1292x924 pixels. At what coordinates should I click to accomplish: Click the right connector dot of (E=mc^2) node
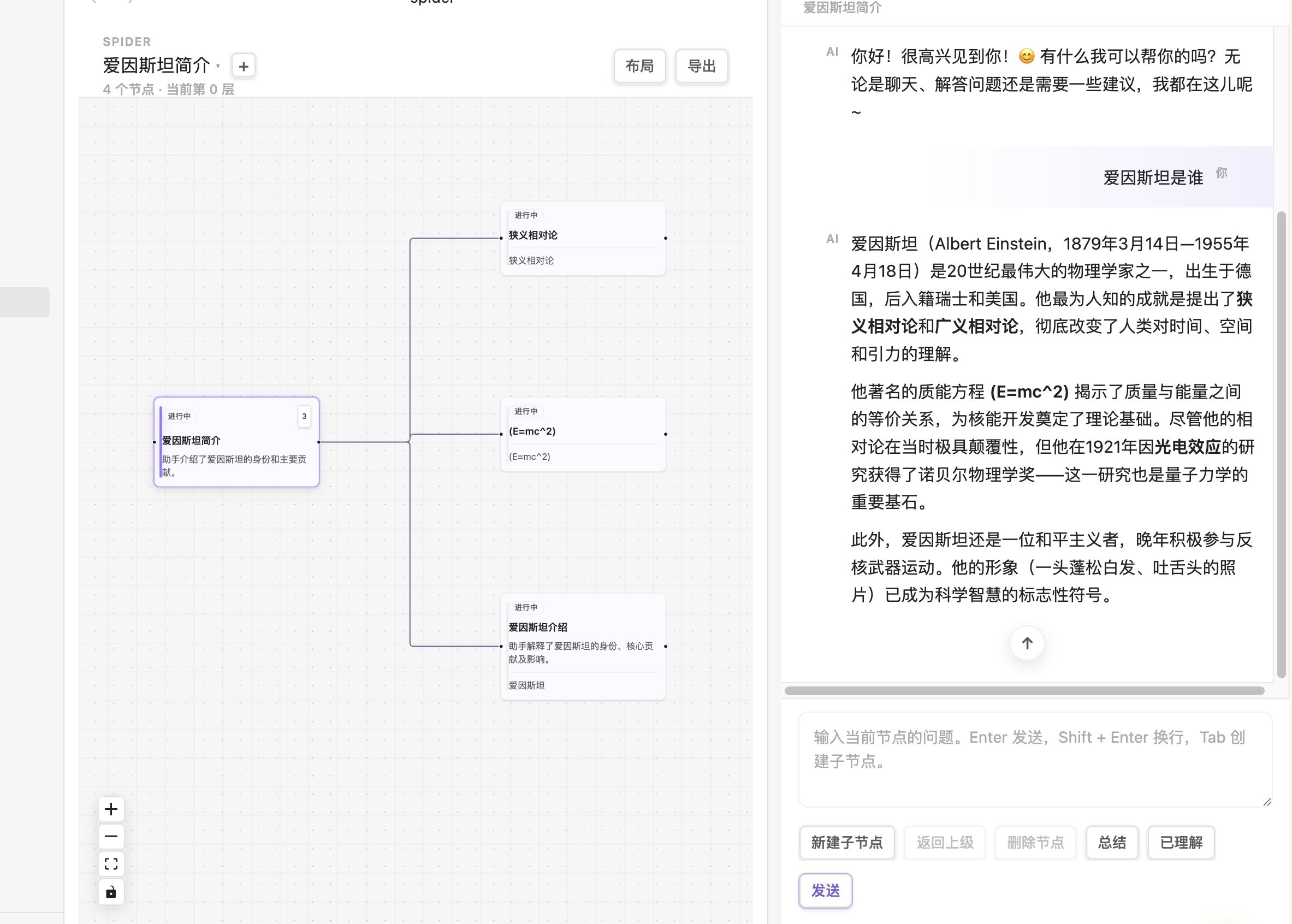(x=666, y=434)
